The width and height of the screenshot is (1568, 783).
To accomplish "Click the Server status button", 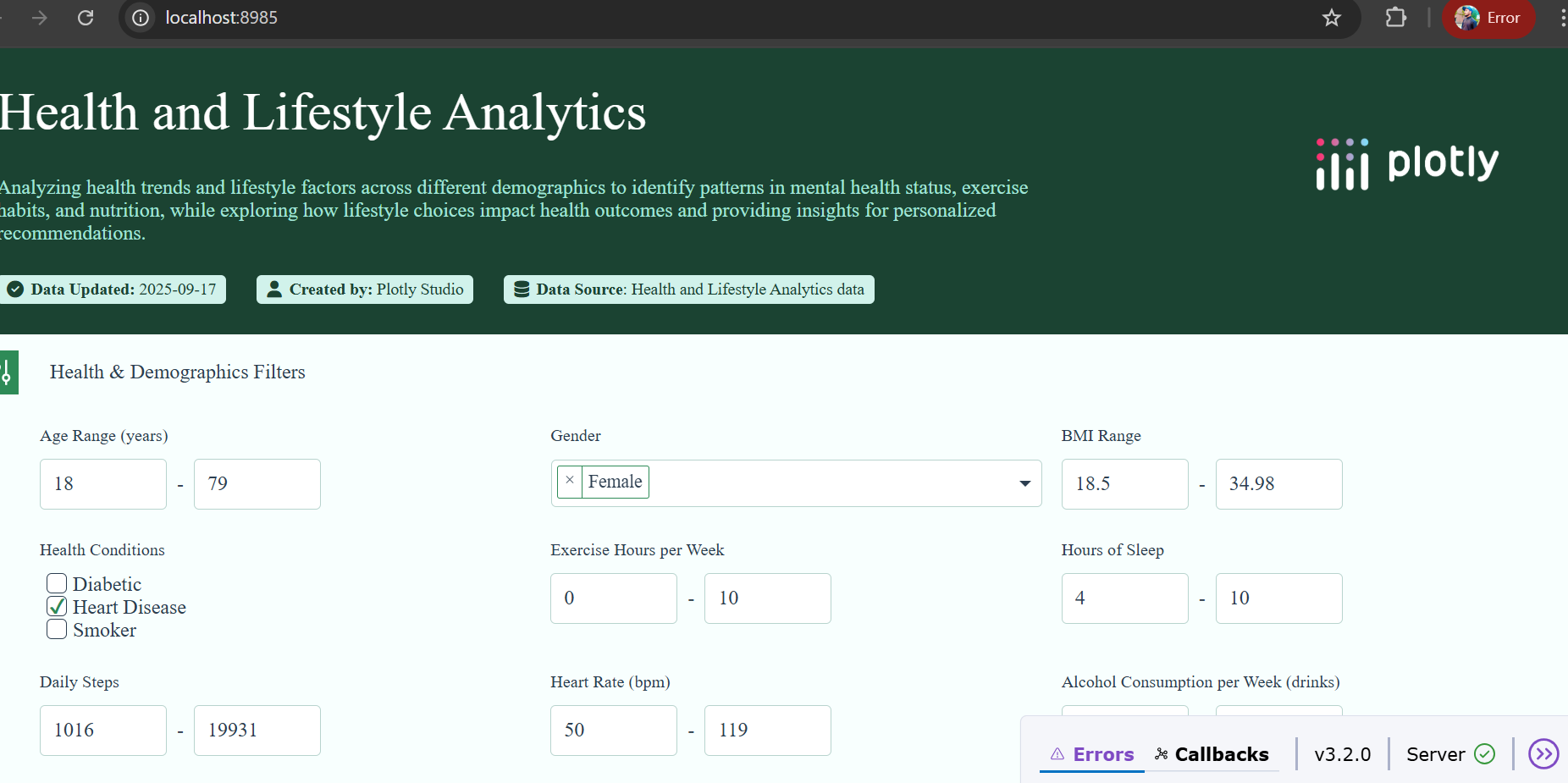I will point(1450,753).
